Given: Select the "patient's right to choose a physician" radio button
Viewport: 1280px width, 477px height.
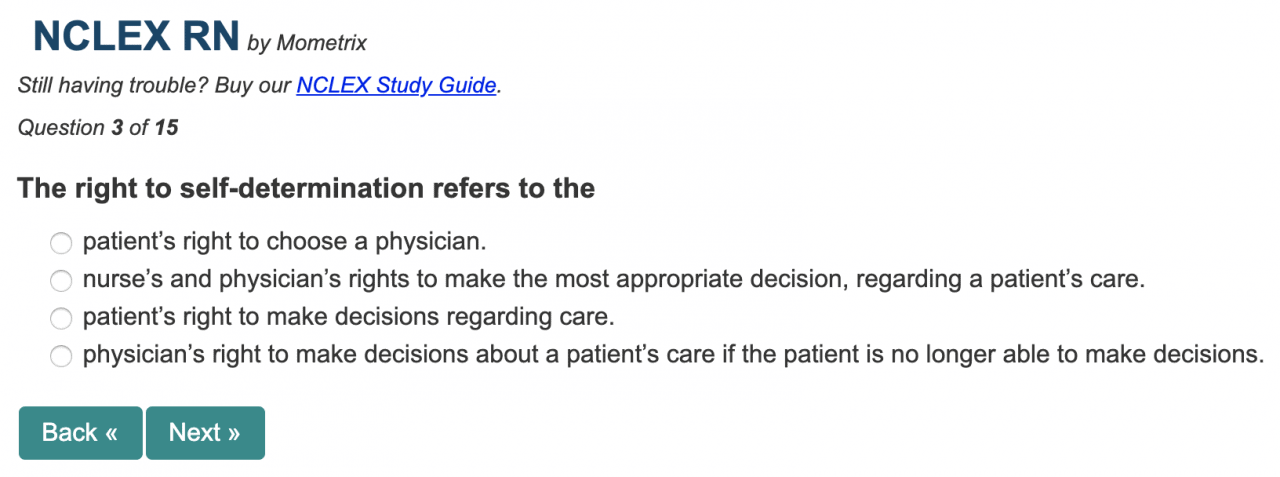Looking at the screenshot, I should tap(61, 243).
